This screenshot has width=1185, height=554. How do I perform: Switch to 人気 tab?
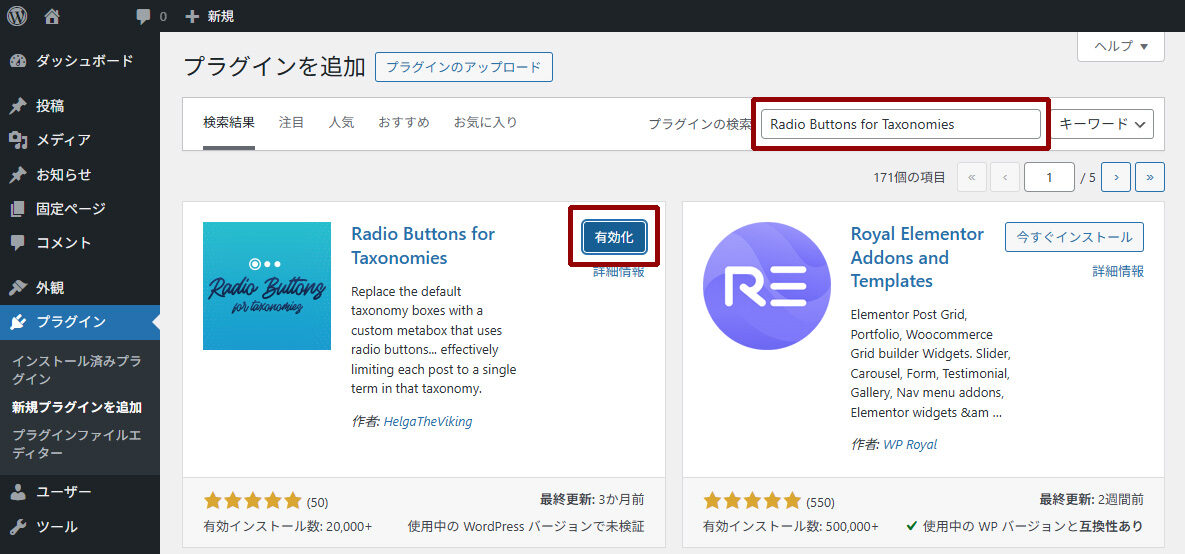pyautogui.click(x=341, y=122)
